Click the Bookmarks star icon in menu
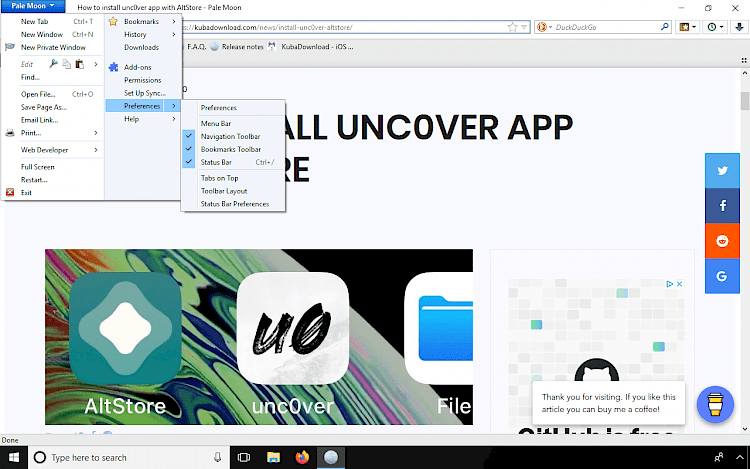This screenshot has height=469, width=750. [x=113, y=22]
